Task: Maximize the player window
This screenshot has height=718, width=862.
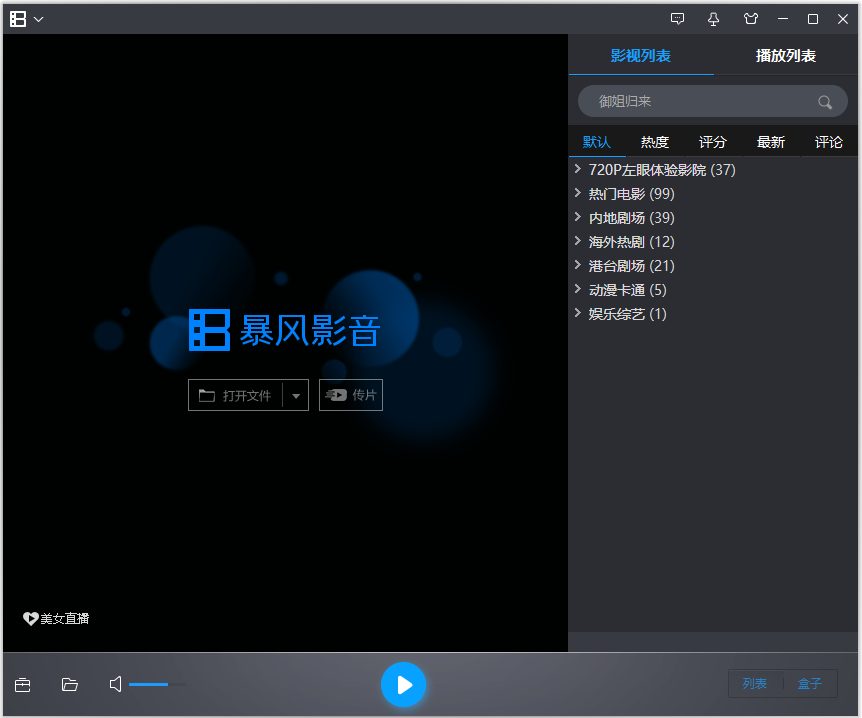Action: (x=813, y=19)
